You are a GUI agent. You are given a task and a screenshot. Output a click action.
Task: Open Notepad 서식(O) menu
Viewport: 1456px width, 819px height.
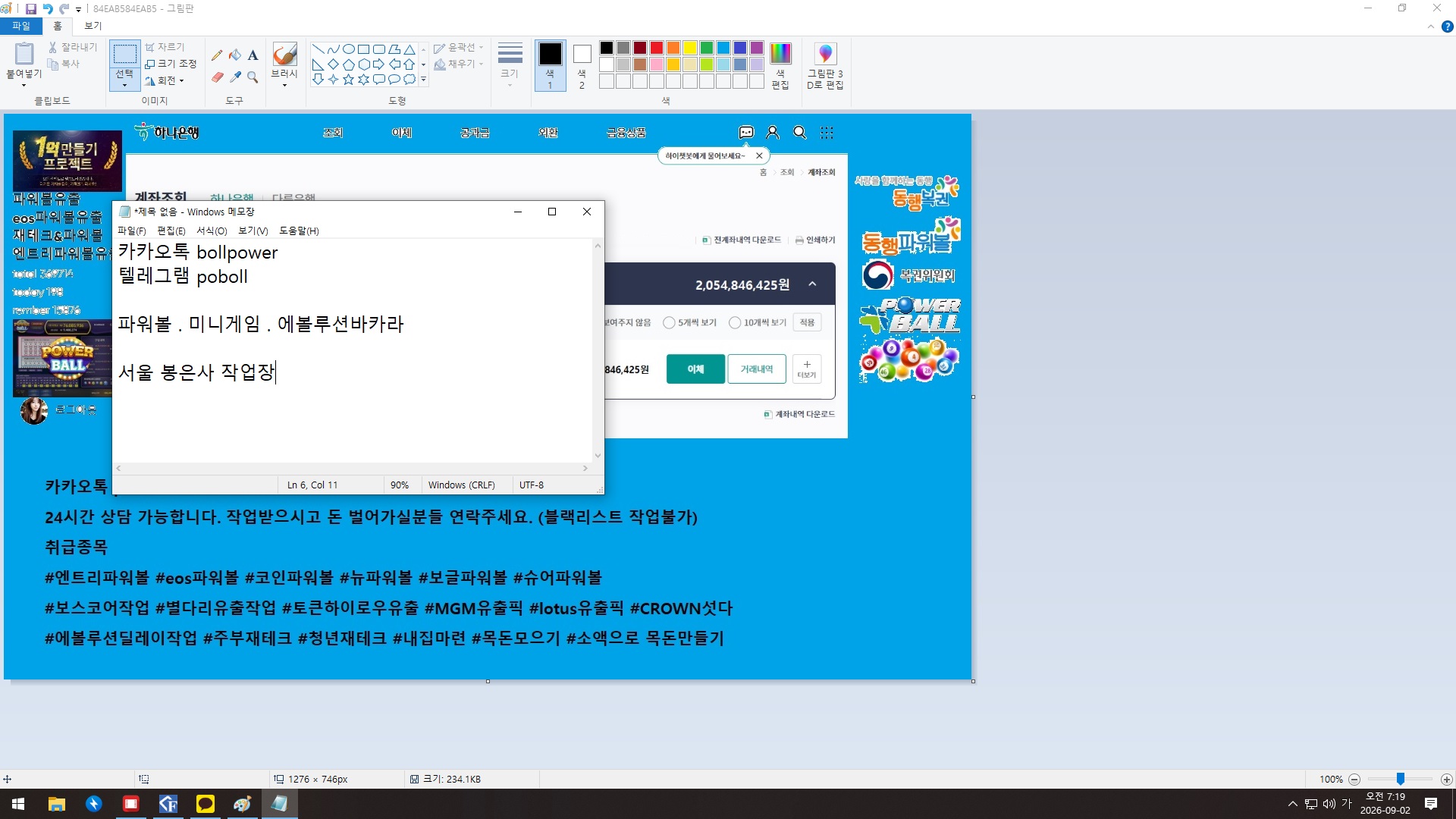(212, 231)
